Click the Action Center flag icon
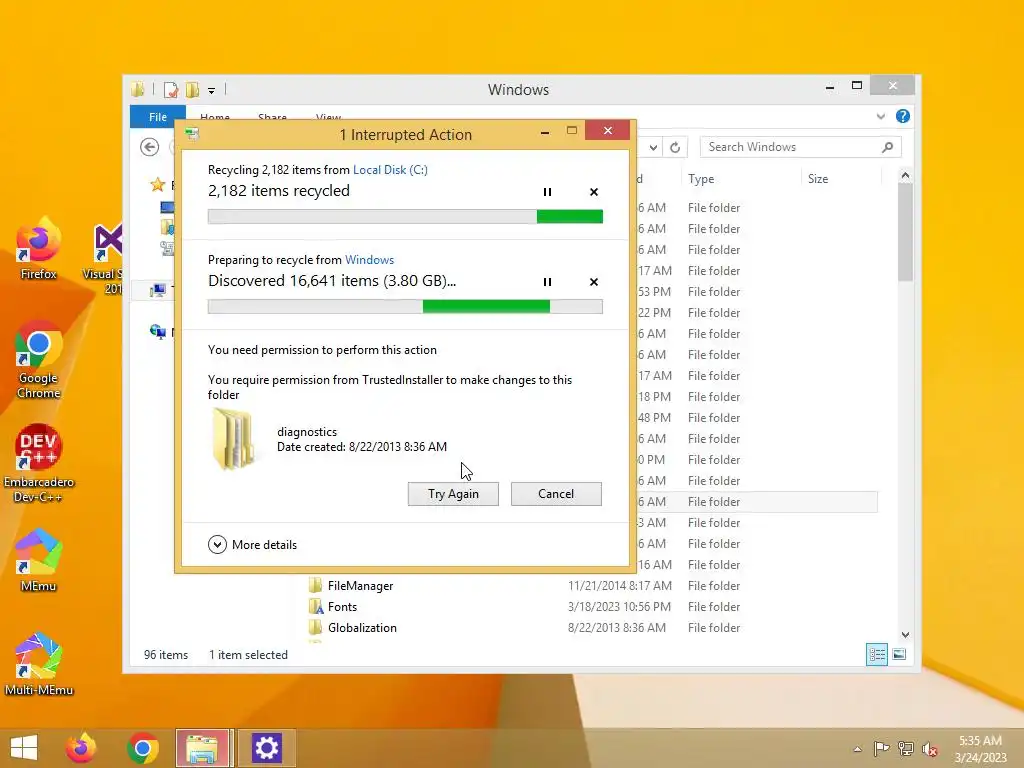The height and width of the screenshot is (768, 1024). click(x=882, y=749)
